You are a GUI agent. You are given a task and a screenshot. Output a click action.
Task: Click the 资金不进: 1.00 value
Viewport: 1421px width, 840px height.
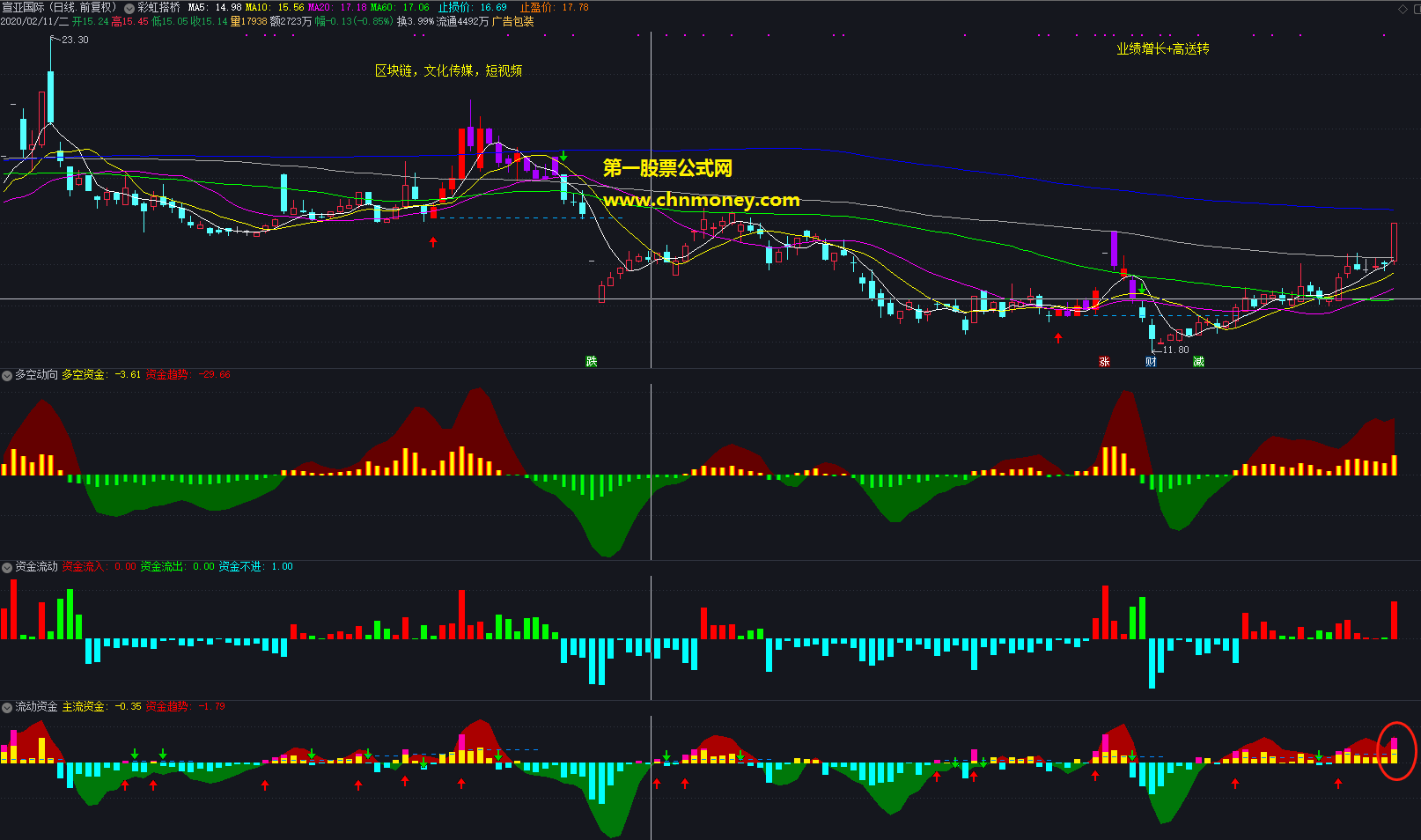(256, 566)
